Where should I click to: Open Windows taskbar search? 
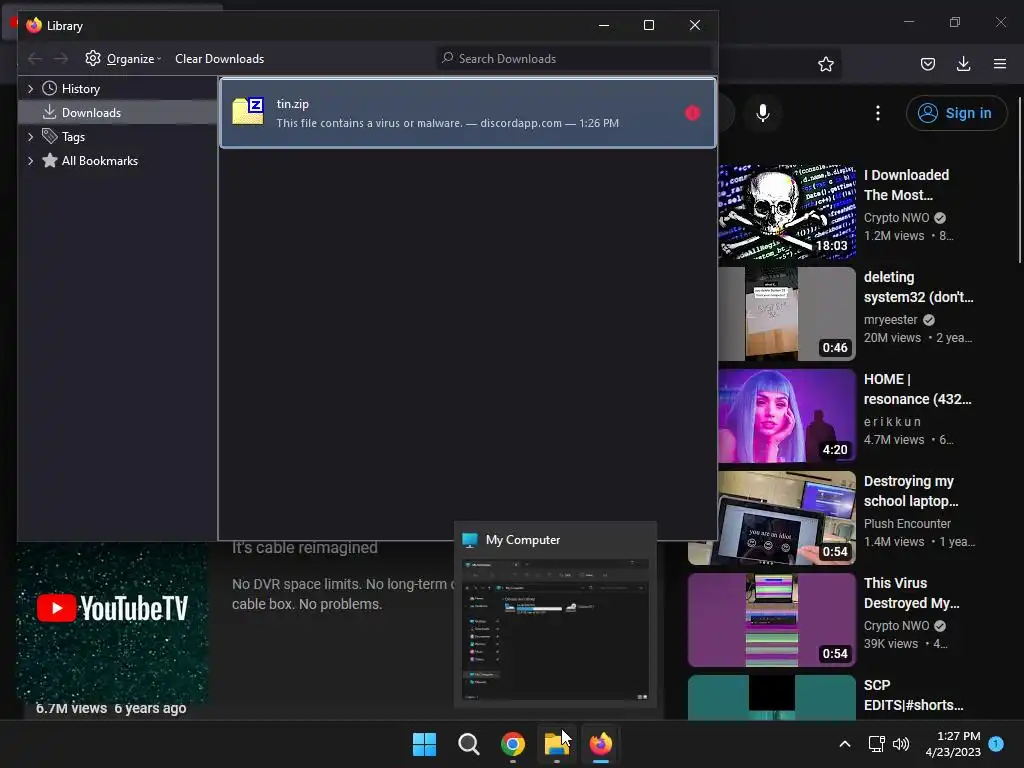[468, 744]
